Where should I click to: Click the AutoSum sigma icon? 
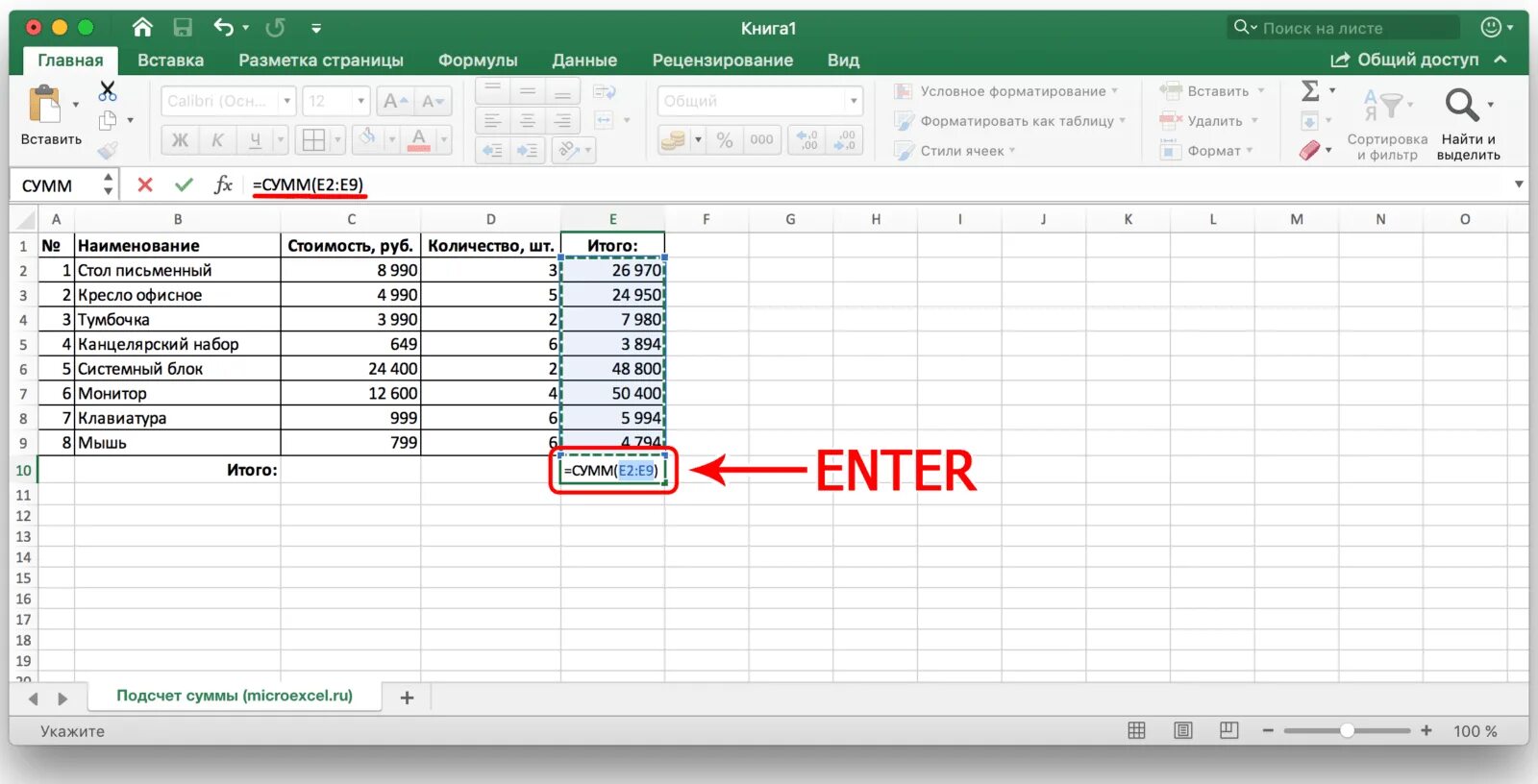point(1310,91)
